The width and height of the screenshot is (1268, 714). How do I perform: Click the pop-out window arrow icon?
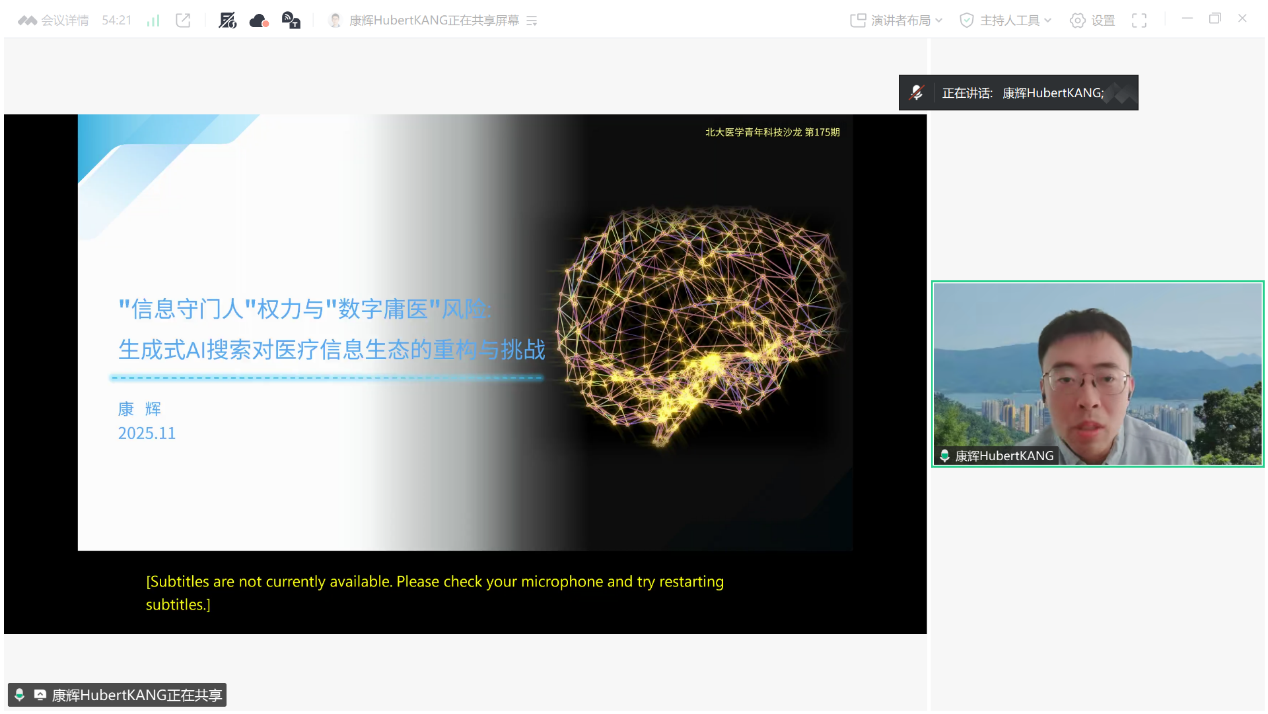pyautogui.click(x=183, y=20)
